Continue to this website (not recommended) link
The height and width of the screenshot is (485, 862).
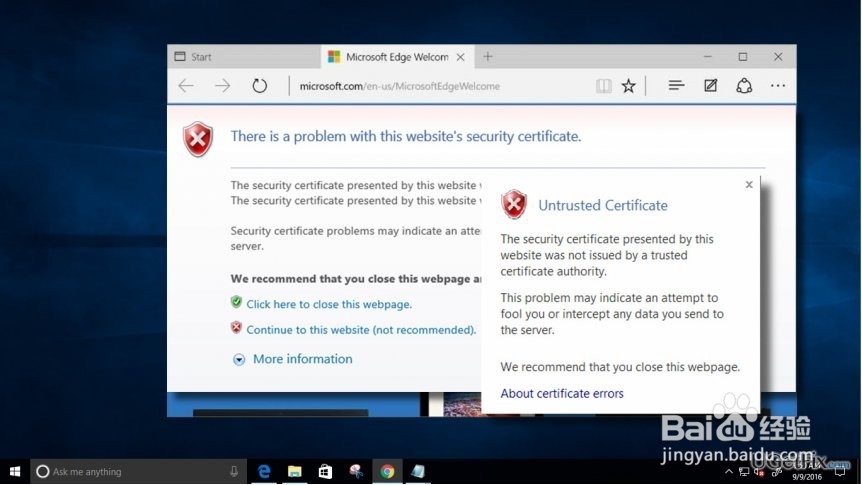pyautogui.click(x=361, y=329)
